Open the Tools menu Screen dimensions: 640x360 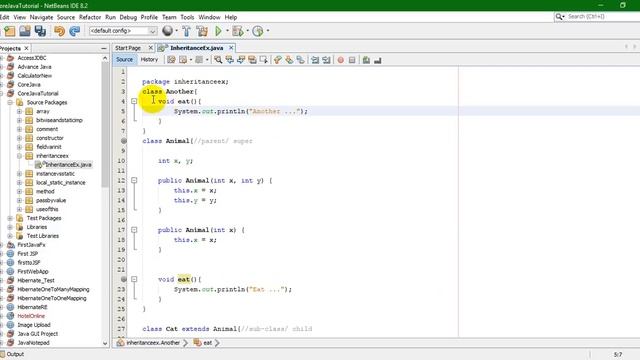(x=187, y=17)
